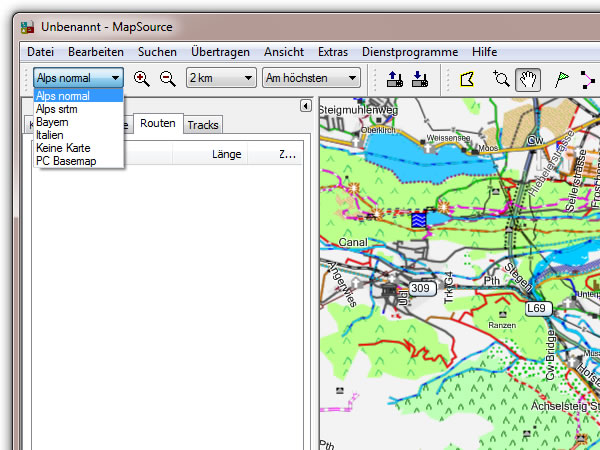Open the 2 km zoom scale dropdown

[221, 78]
